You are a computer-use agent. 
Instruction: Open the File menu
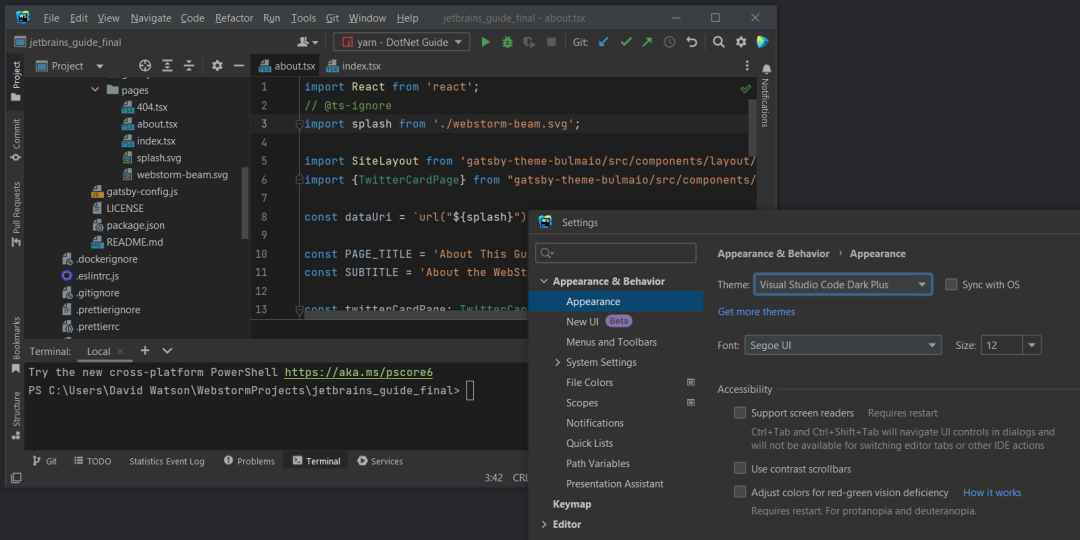coord(51,18)
